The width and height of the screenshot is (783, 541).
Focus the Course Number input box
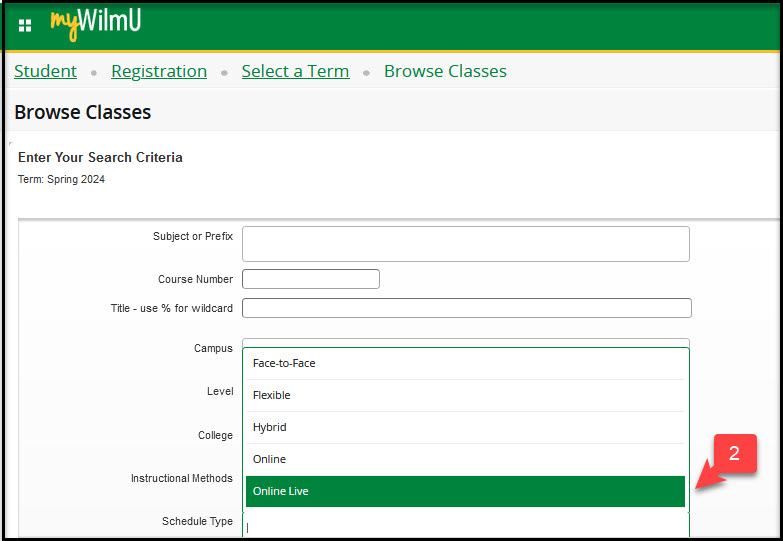[x=310, y=279]
